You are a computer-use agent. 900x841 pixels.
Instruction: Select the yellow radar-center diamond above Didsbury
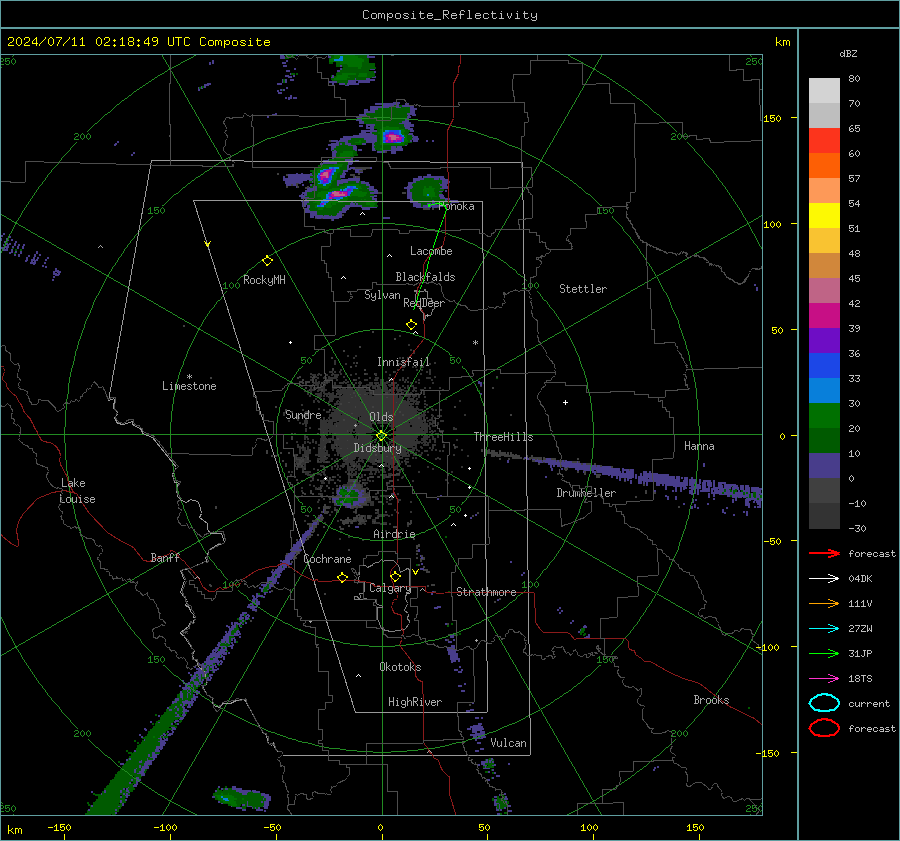[381, 436]
